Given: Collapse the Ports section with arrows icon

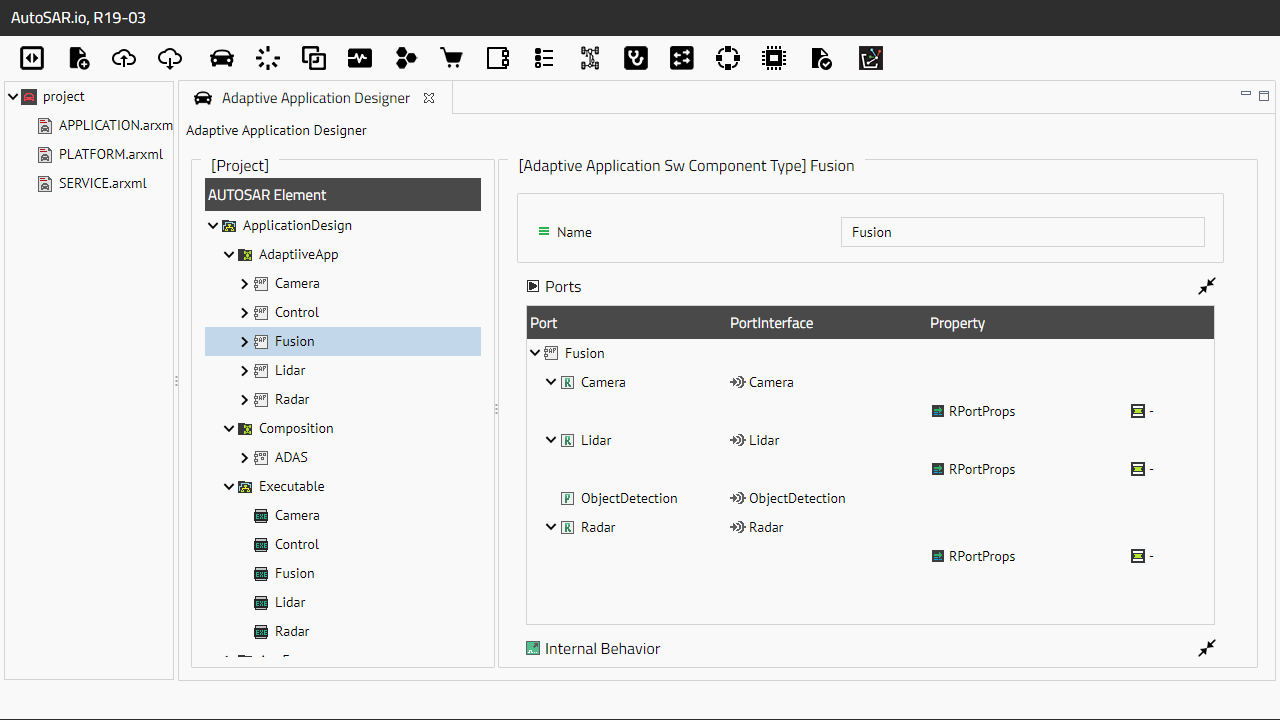Looking at the screenshot, I should (1207, 286).
